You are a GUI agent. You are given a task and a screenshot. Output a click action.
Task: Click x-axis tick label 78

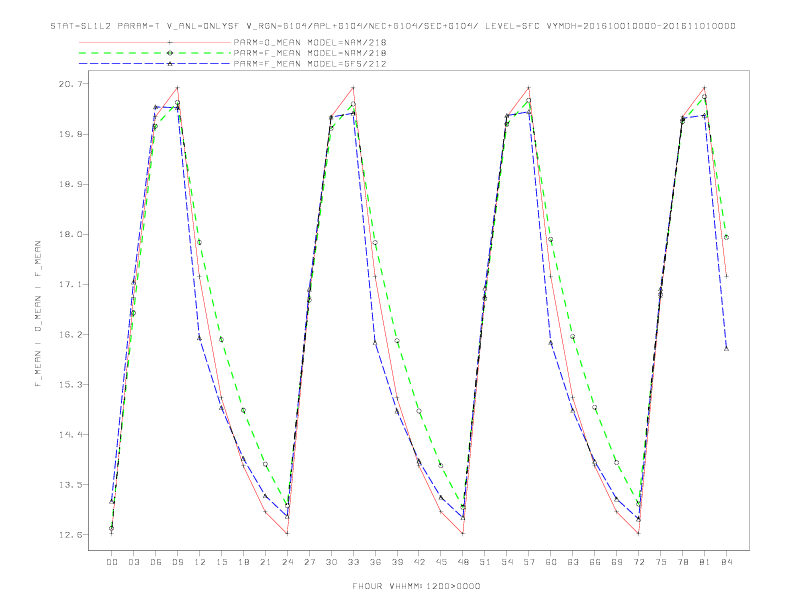point(683,562)
